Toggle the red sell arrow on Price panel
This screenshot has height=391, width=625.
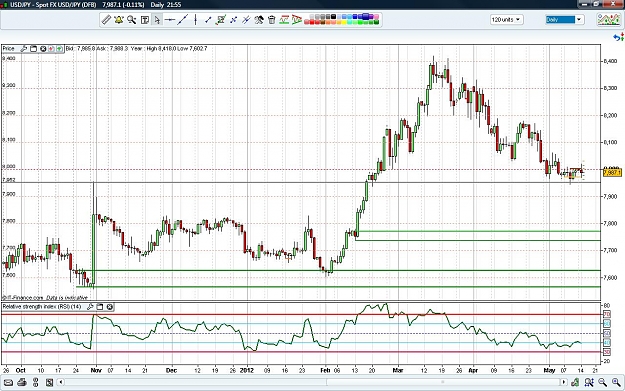(x=51, y=49)
